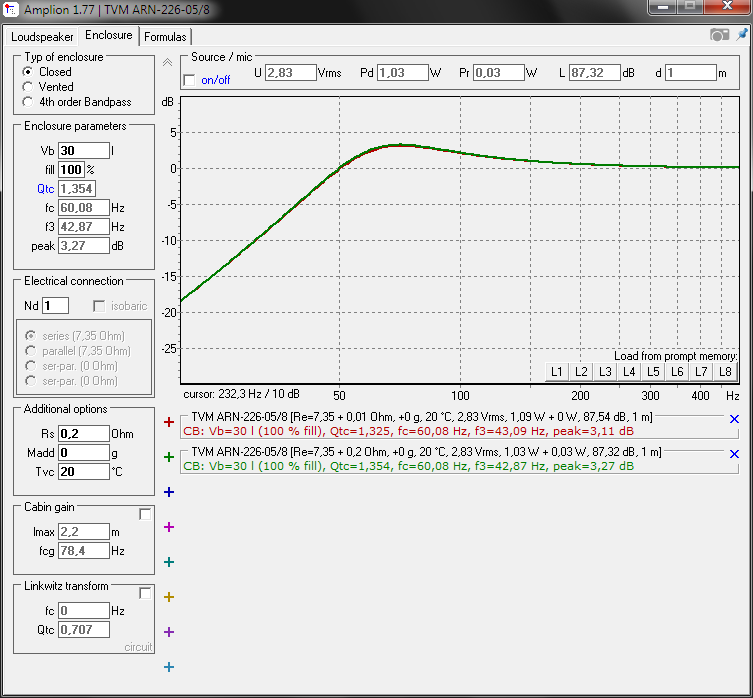This screenshot has width=753, height=698.
Task: Load prompt memory L7
Action: [x=701, y=372]
